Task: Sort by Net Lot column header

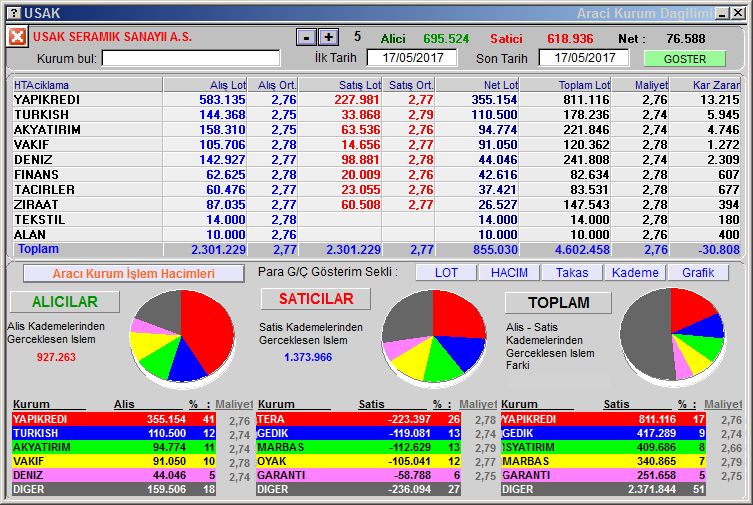Action: pos(477,85)
